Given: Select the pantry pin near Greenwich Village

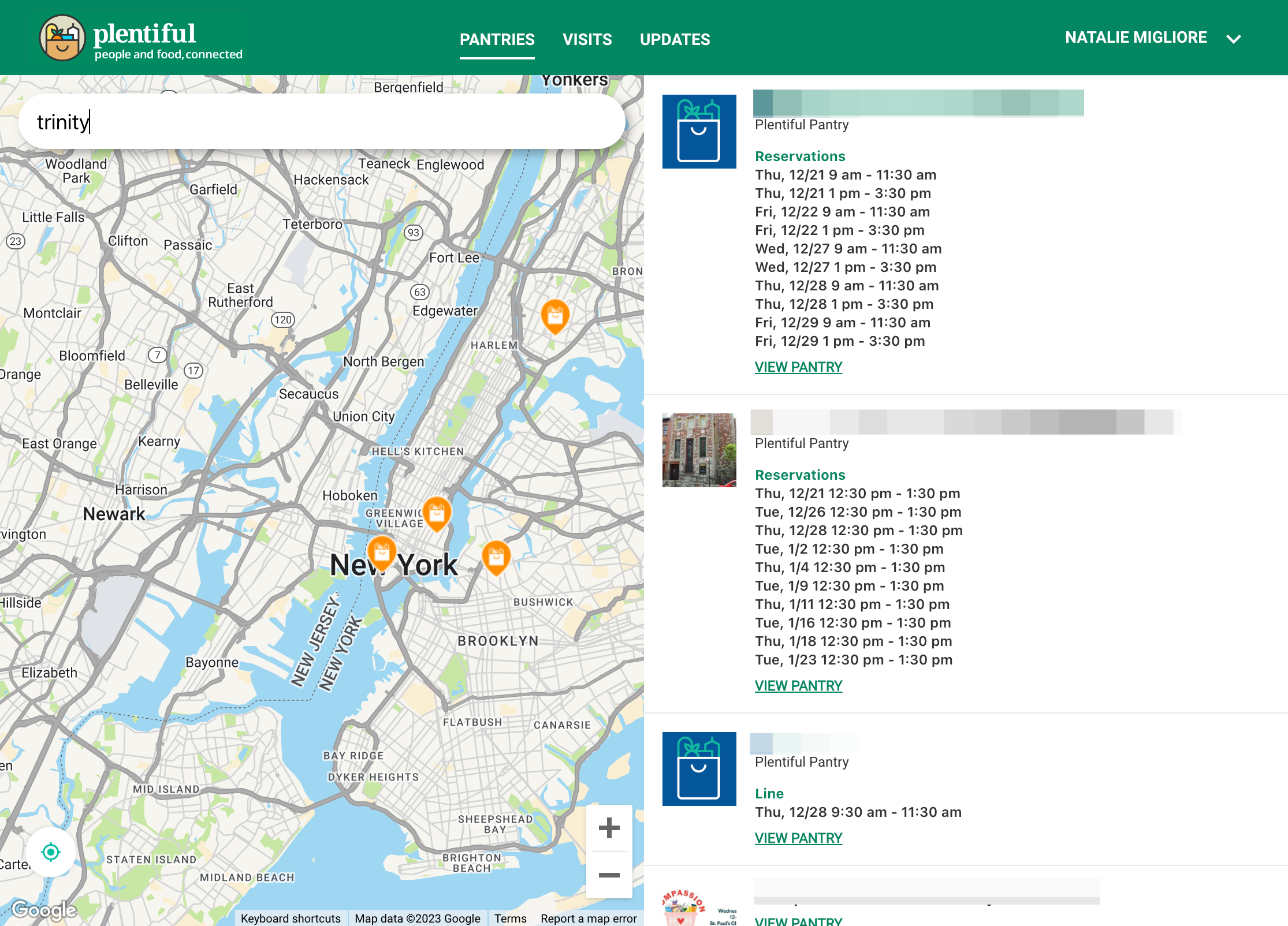Looking at the screenshot, I should [437, 514].
